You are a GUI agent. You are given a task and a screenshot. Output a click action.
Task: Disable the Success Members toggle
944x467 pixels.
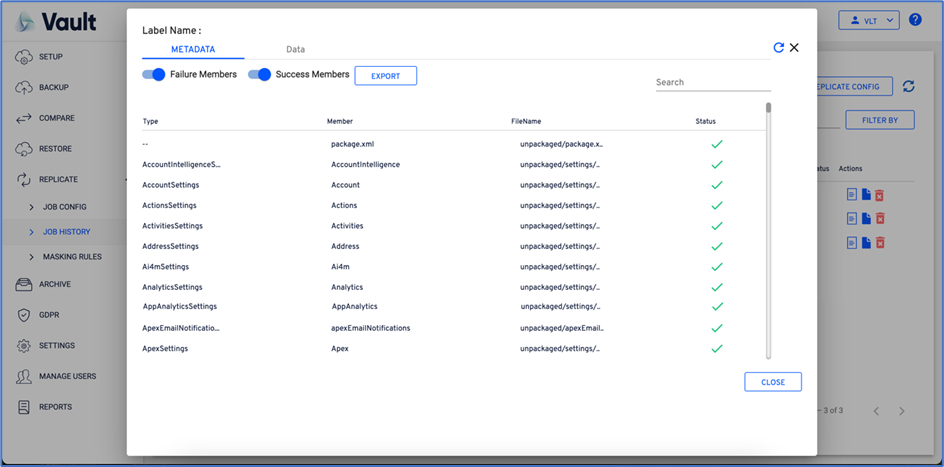click(260, 74)
